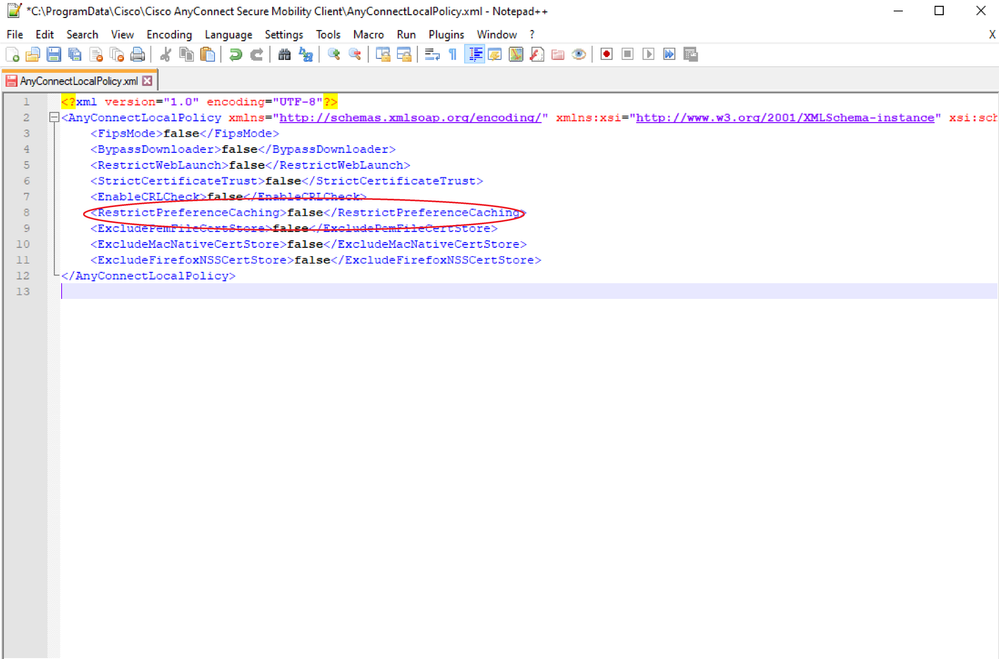Click ExcludeMacNativeCertStore opening tag
Viewport: 999px width, 659px height.
pos(189,244)
